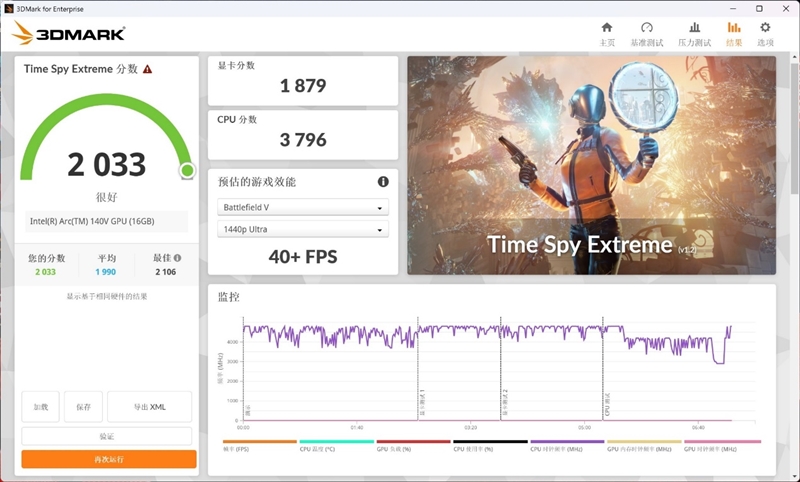Click the warning triangle beside Time Spy Extreme score

coord(148,69)
